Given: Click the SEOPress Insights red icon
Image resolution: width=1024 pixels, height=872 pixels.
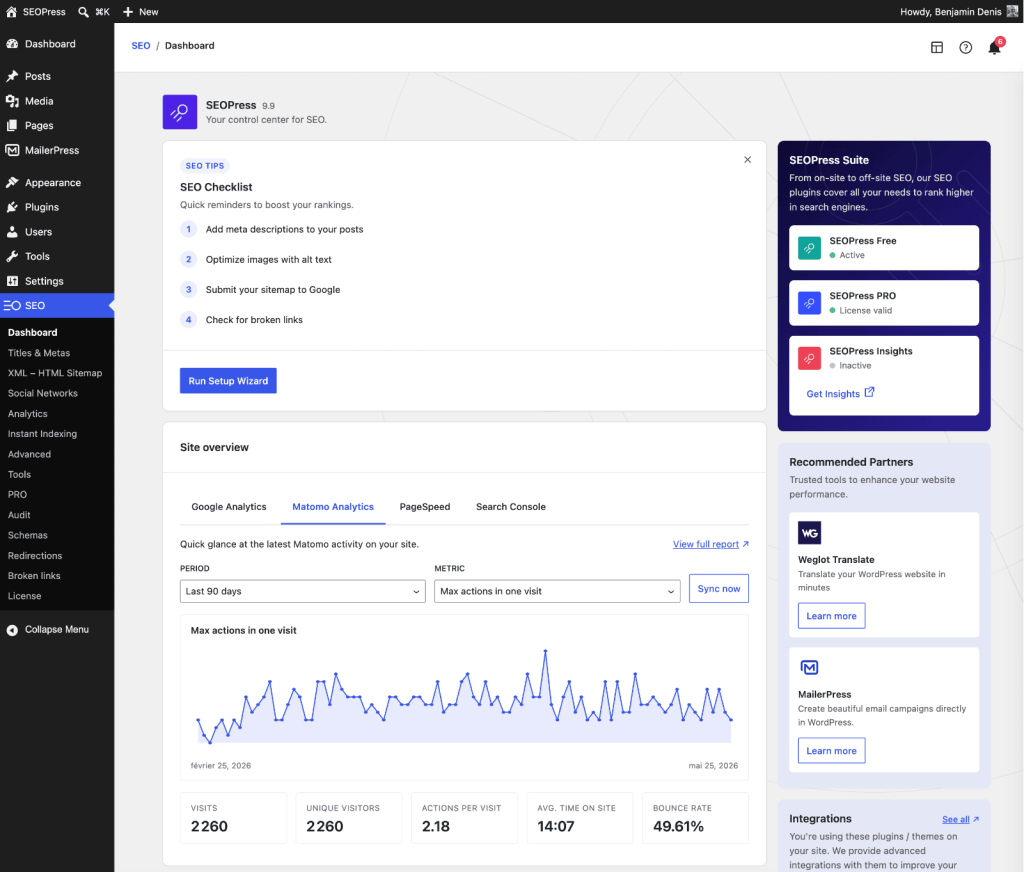Looking at the screenshot, I should click(809, 358).
